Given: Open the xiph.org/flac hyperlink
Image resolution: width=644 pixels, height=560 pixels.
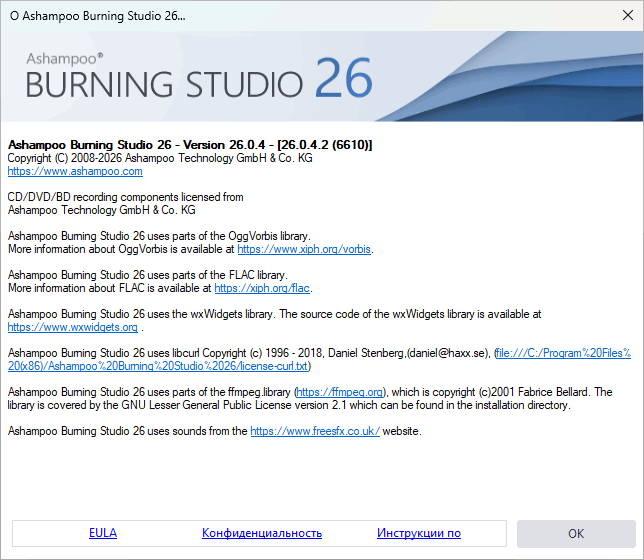Looking at the screenshot, I should tap(262, 288).
